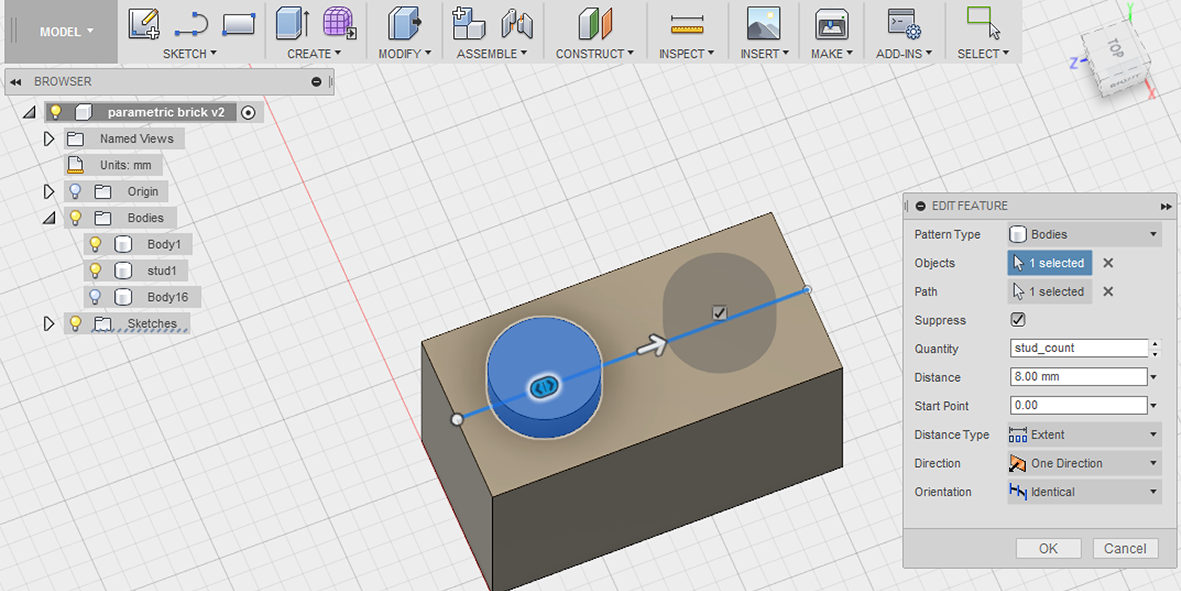This screenshot has width=1181, height=591.
Task: Click the Create Form purple sphere icon
Action: (340, 23)
